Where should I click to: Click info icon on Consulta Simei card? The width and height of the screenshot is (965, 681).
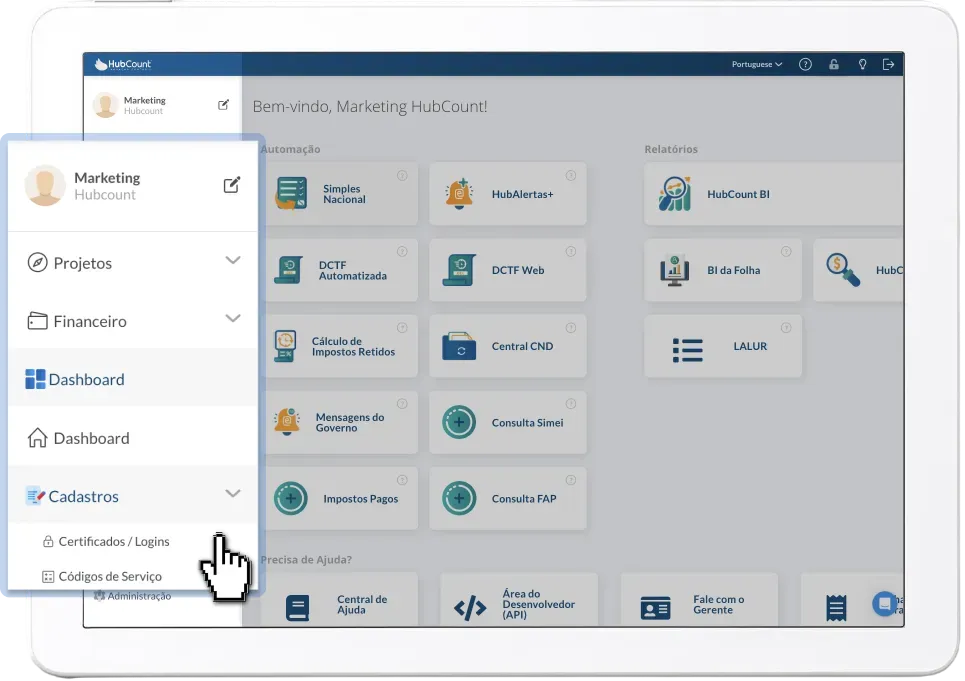tap(571, 404)
